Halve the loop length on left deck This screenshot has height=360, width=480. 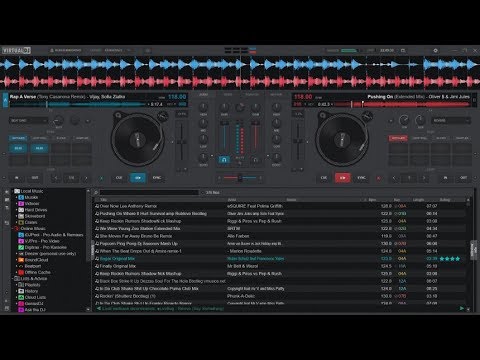(x=56, y=178)
